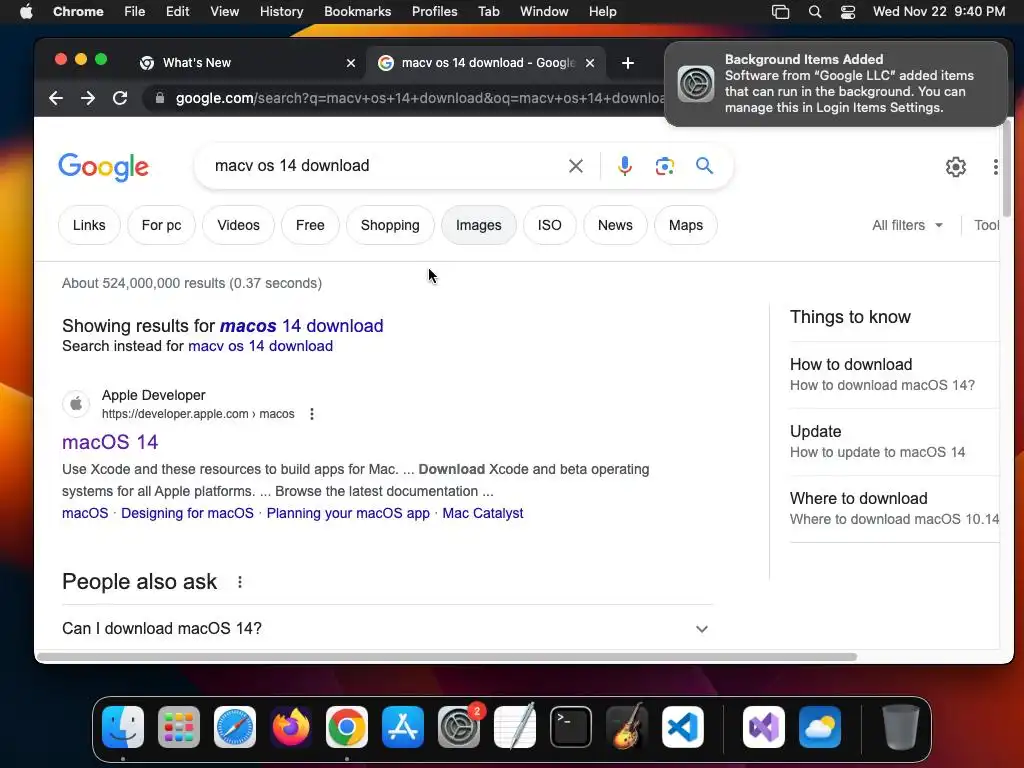Open the Profiles menu
The height and width of the screenshot is (768, 1024).
click(434, 11)
